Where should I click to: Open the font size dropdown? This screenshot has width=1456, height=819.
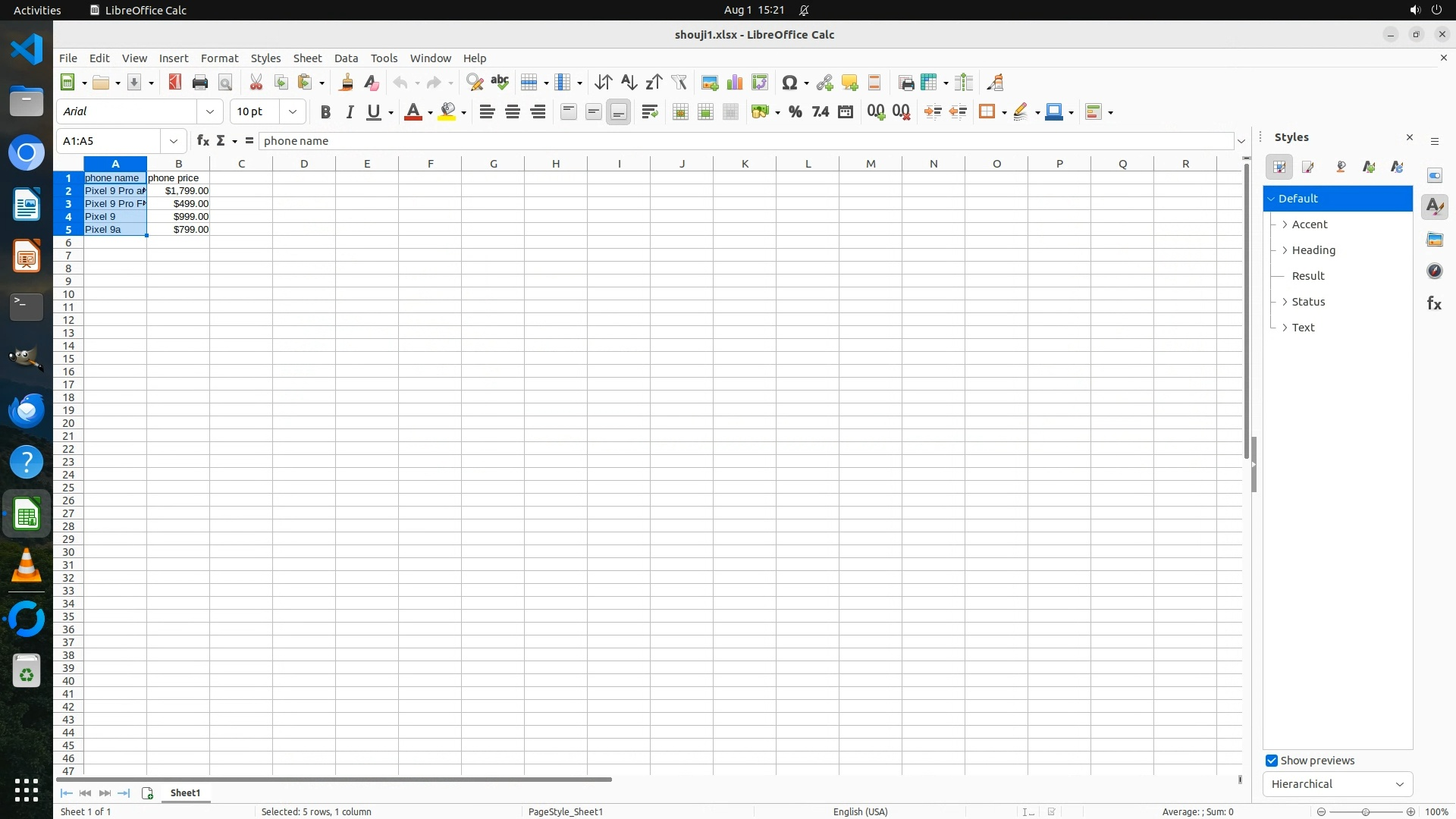point(292,112)
